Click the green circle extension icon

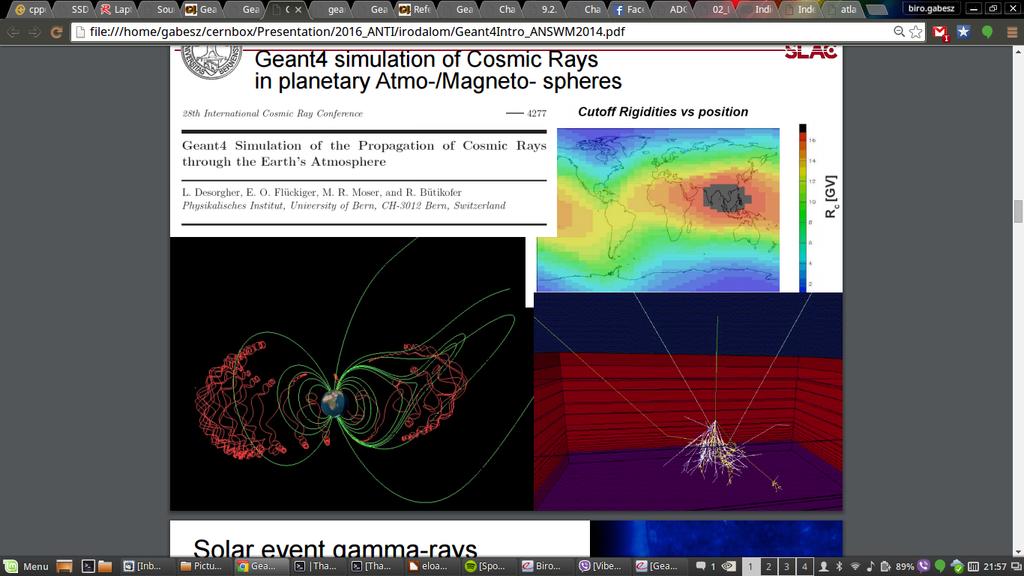tap(987, 32)
